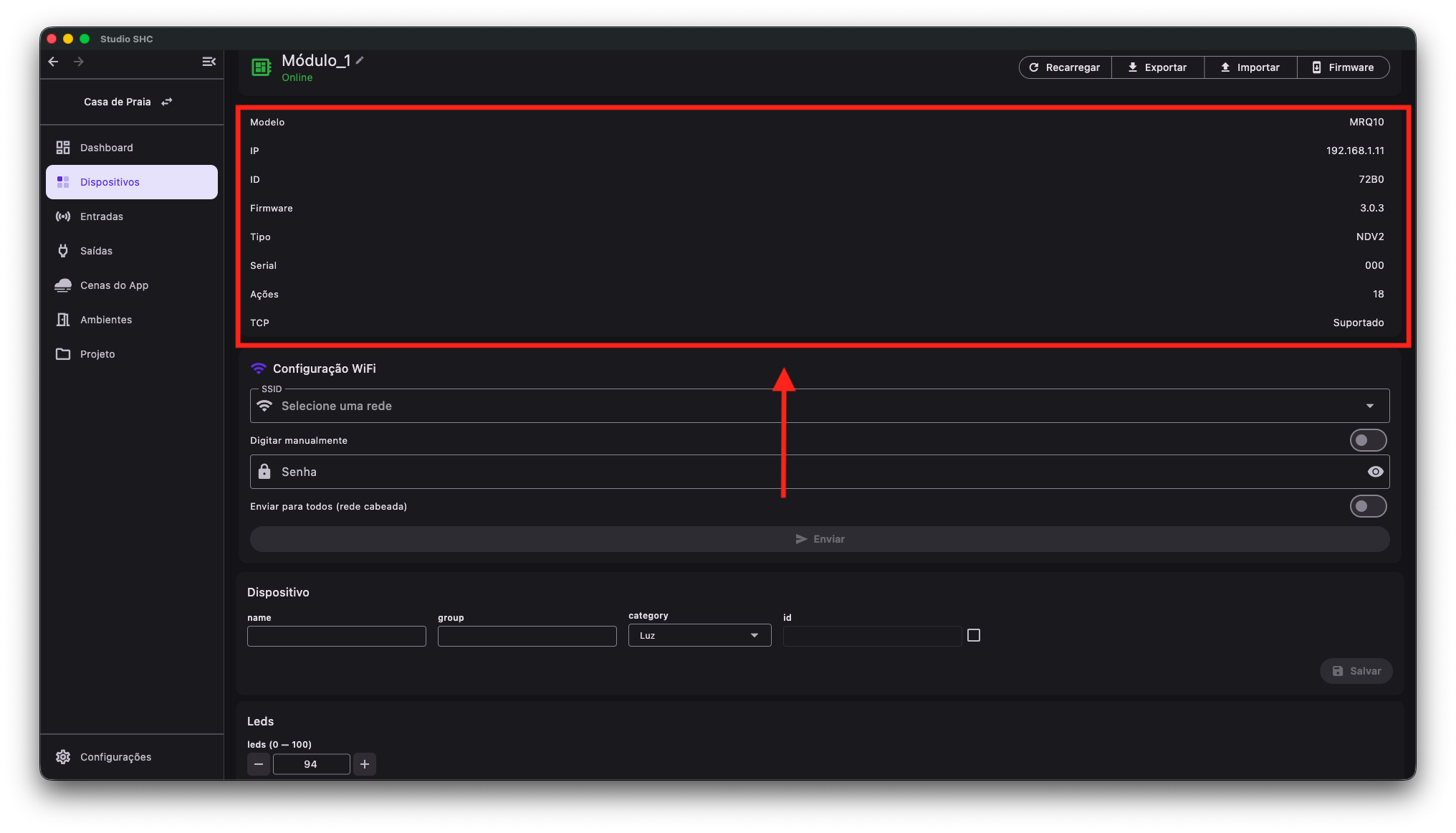
Task: Click the Tipo value NDV2
Action: (x=1370, y=237)
